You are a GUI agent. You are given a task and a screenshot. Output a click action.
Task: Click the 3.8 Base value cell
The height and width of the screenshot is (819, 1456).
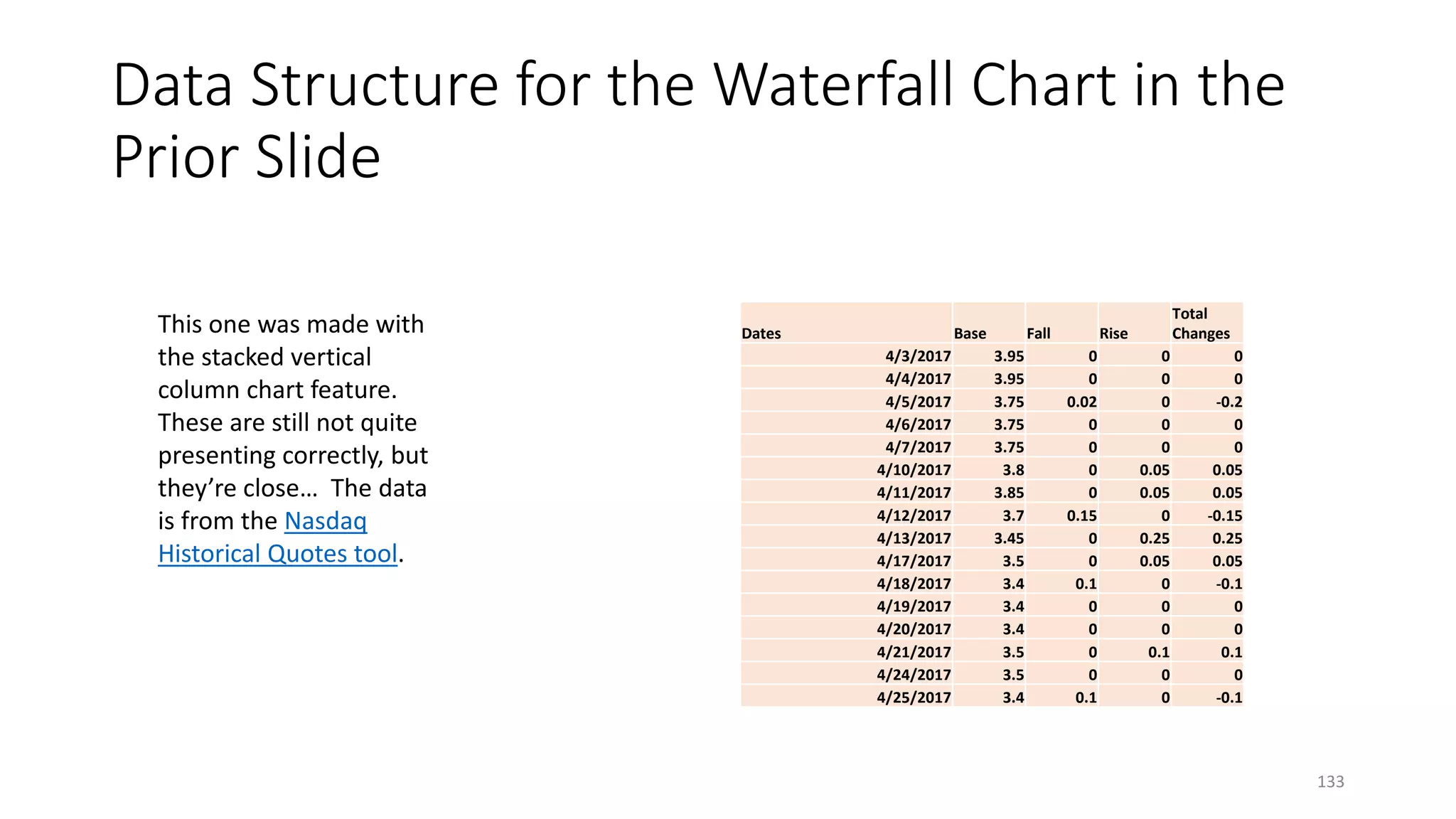pyautogui.click(x=1013, y=470)
